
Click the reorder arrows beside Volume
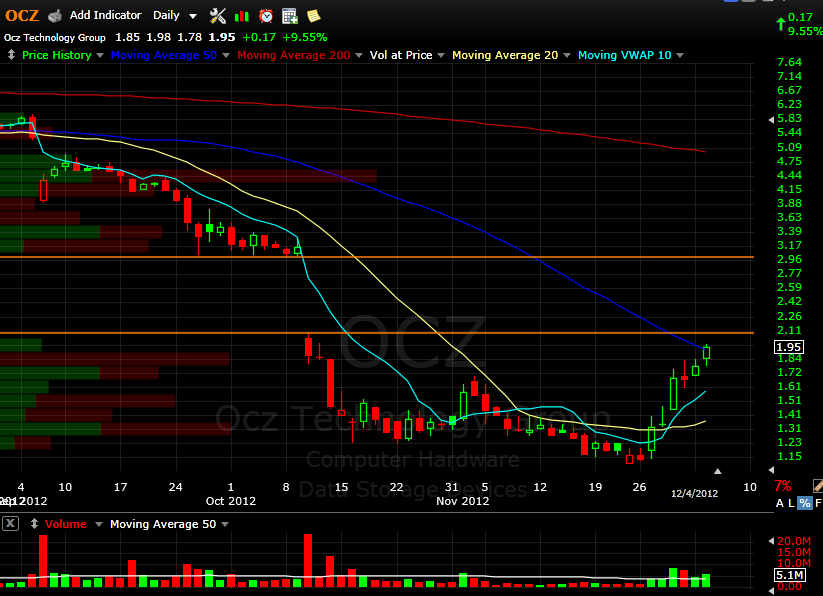(34, 524)
